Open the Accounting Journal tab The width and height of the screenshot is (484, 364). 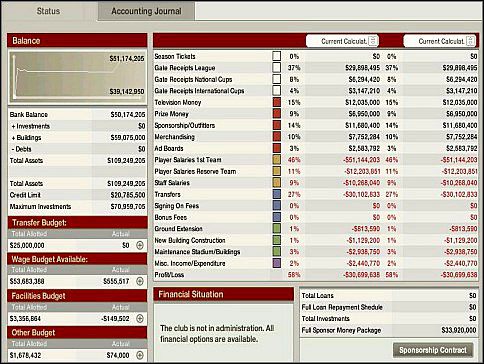[146, 11]
